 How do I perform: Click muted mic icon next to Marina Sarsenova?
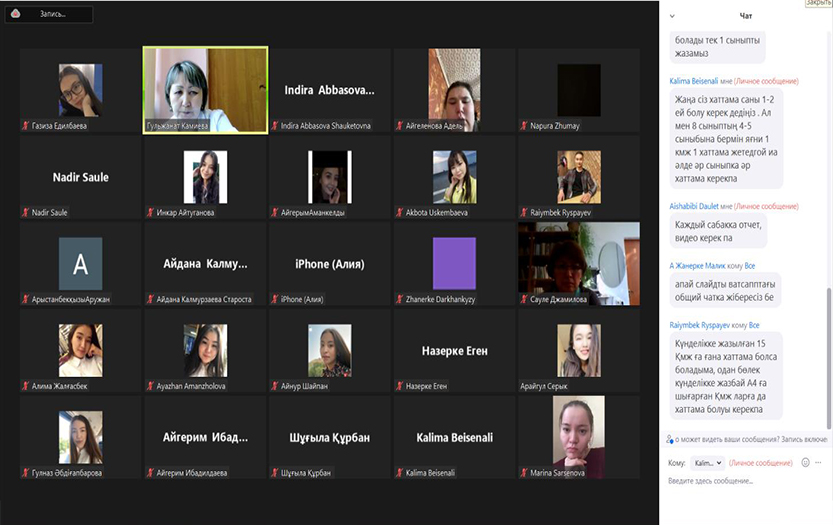(x=523, y=472)
